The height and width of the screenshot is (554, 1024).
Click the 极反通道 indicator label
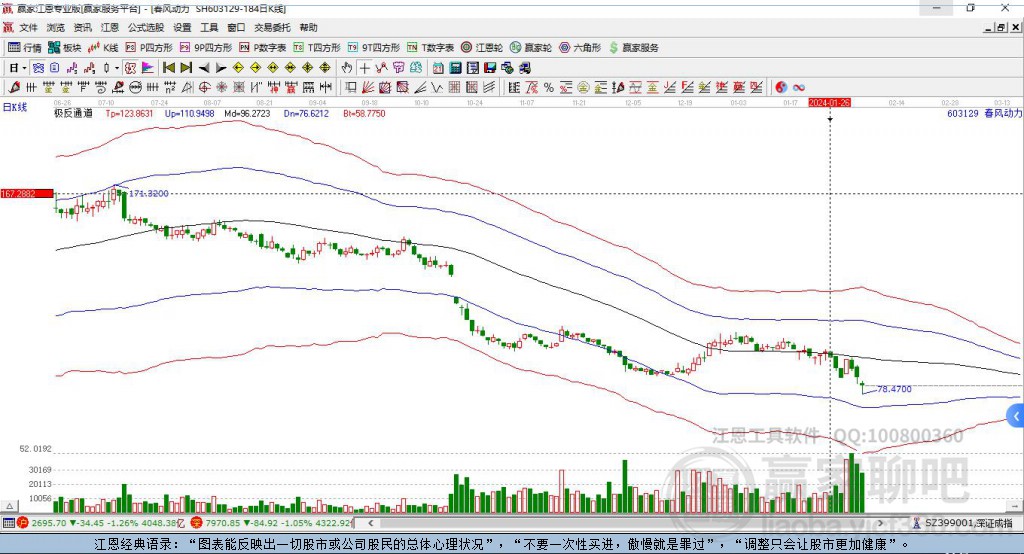tap(73, 113)
